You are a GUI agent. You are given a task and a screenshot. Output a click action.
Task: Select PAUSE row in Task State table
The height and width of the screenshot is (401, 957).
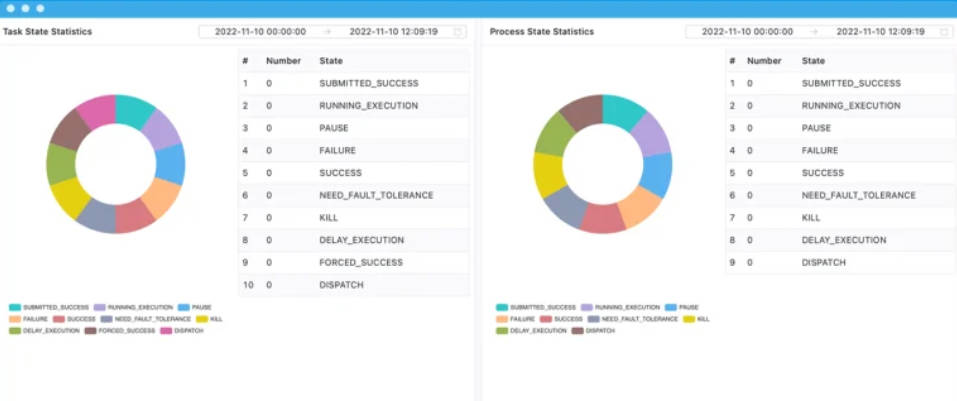(x=354, y=128)
